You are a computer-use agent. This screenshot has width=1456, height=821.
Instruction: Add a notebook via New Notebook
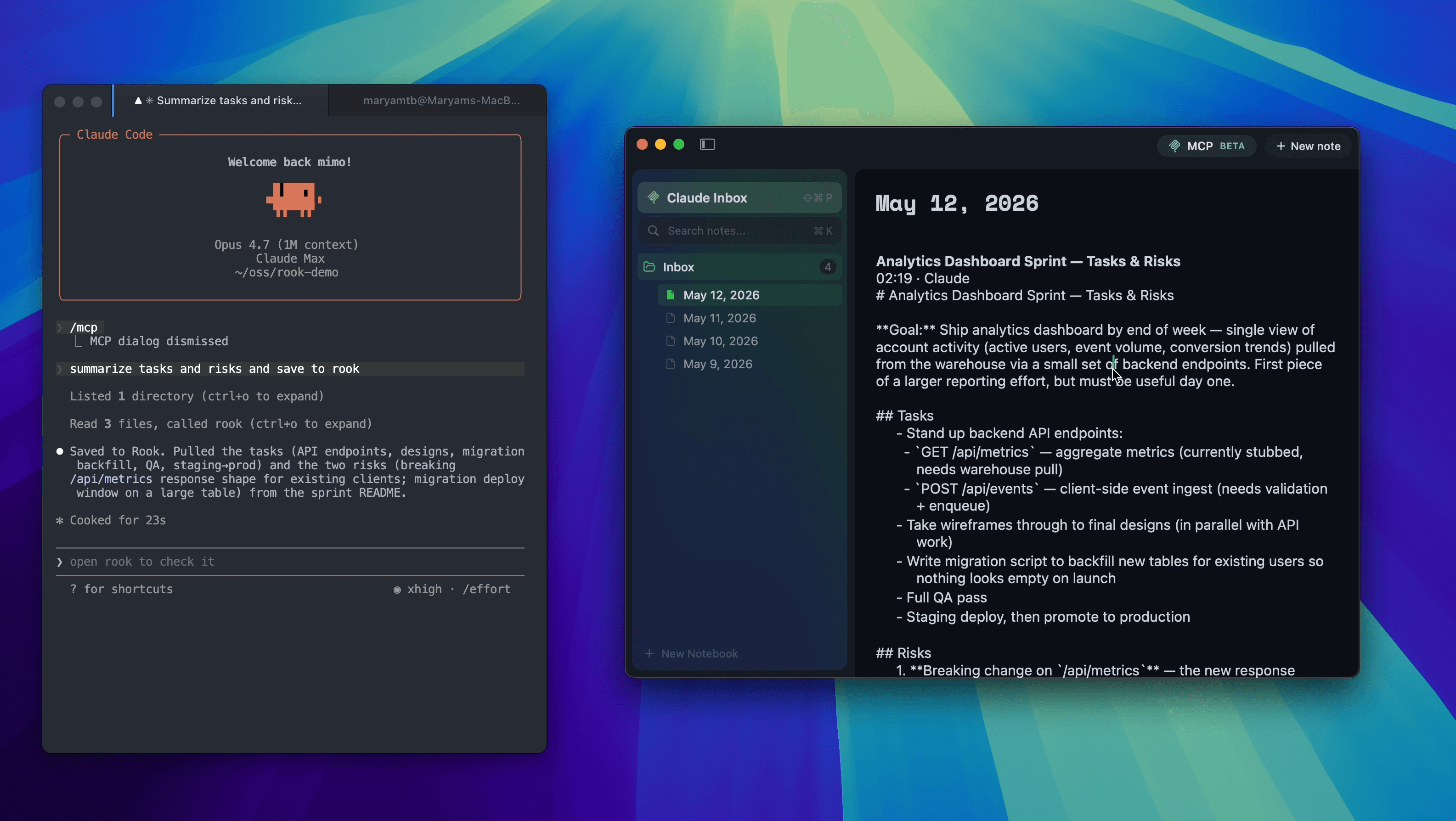pyautogui.click(x=691, y=653)
